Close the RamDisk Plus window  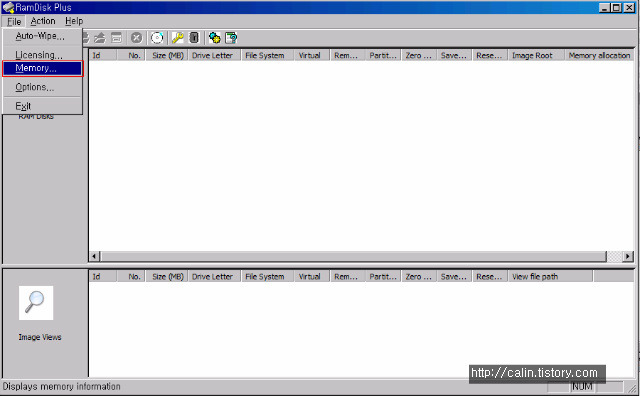(629, 8)
